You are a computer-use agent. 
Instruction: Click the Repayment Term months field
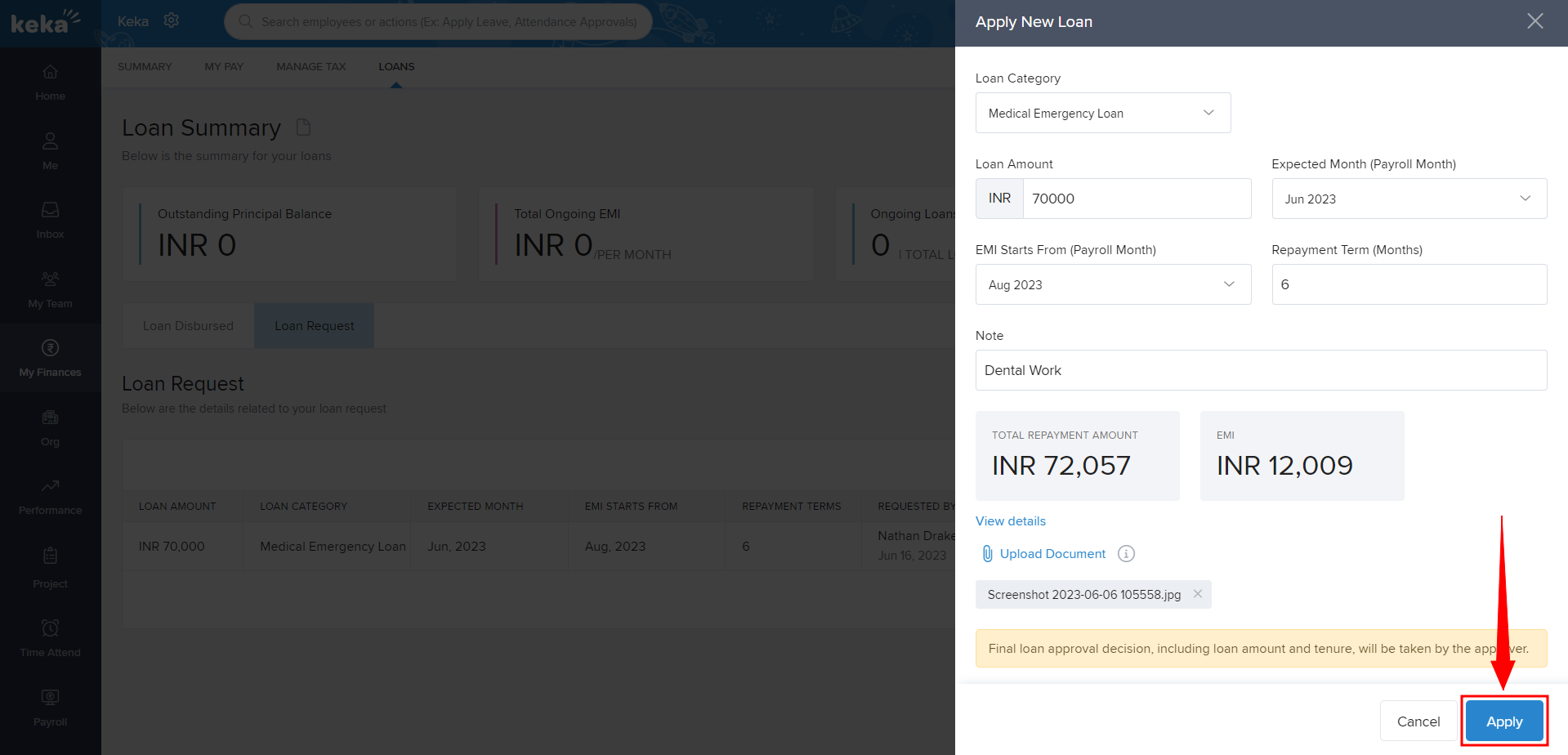(1409, 284)
